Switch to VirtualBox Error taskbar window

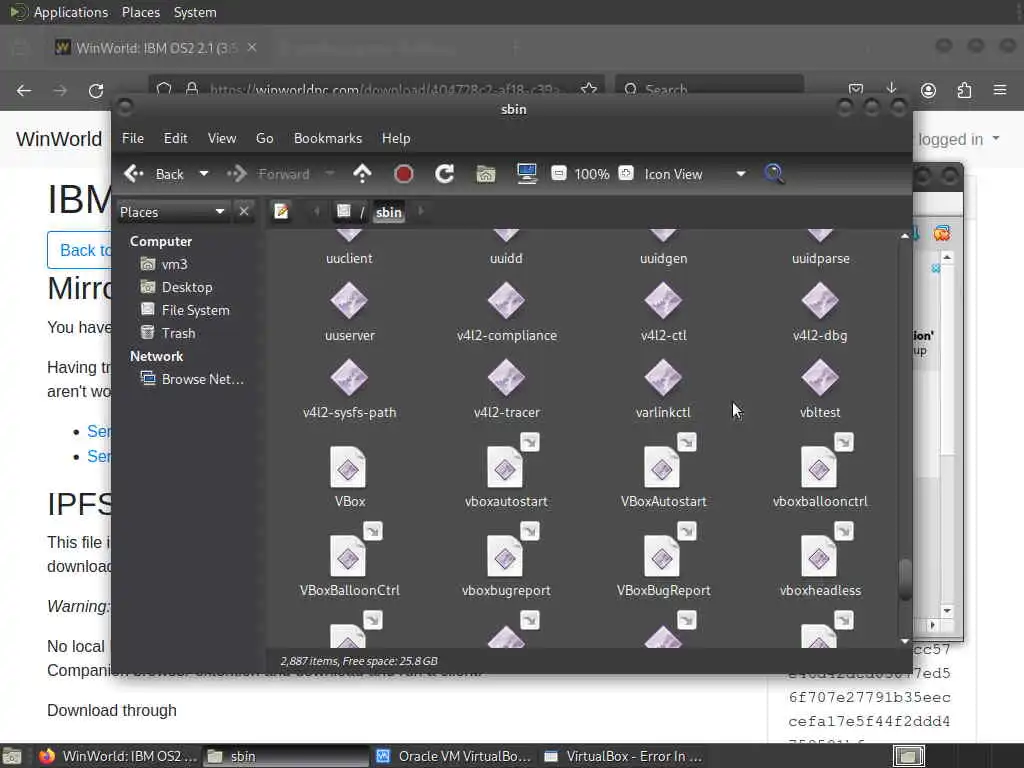[x=624, y=756]
